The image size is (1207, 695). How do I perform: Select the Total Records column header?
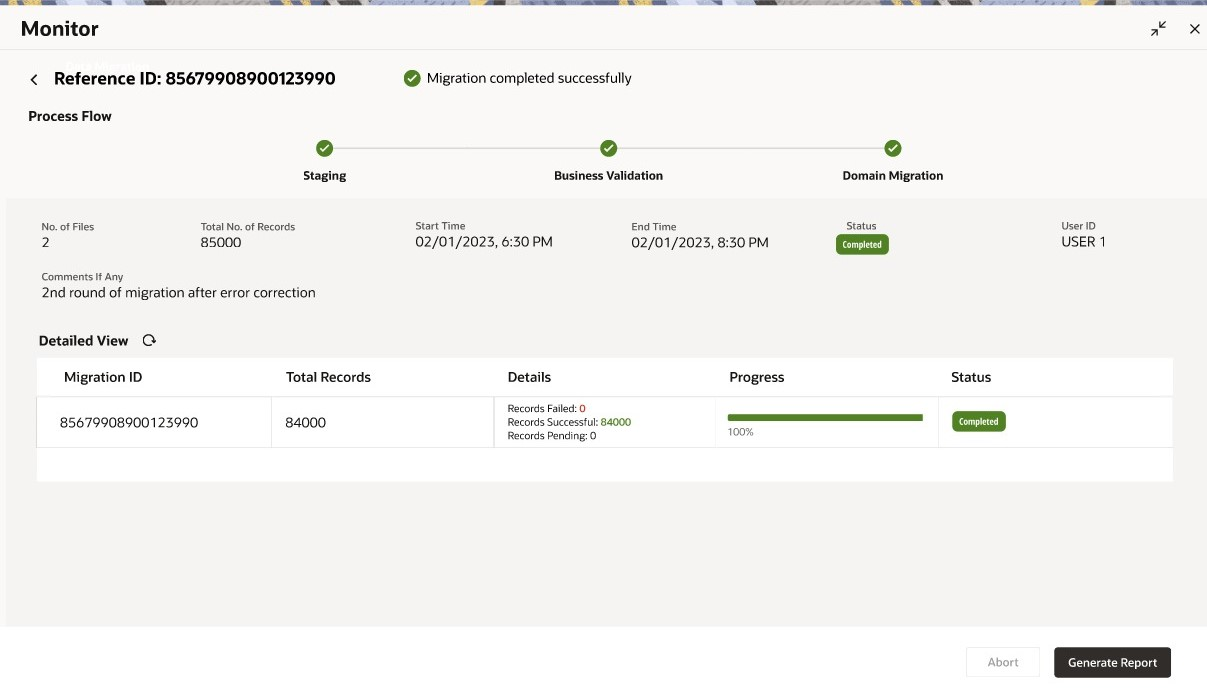click(328, 377)
